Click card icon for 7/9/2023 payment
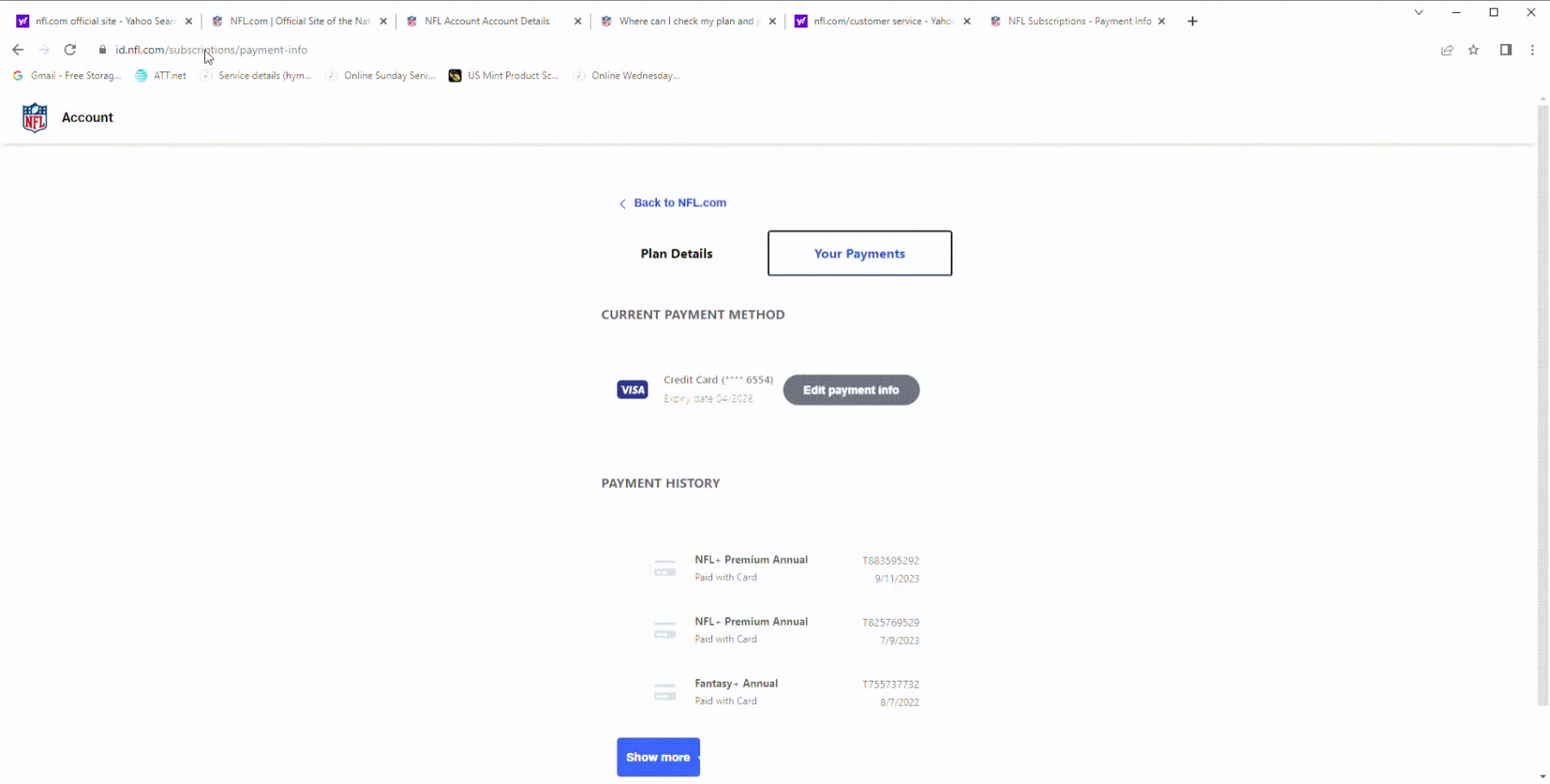1550x784 pixels. [665, 630]
